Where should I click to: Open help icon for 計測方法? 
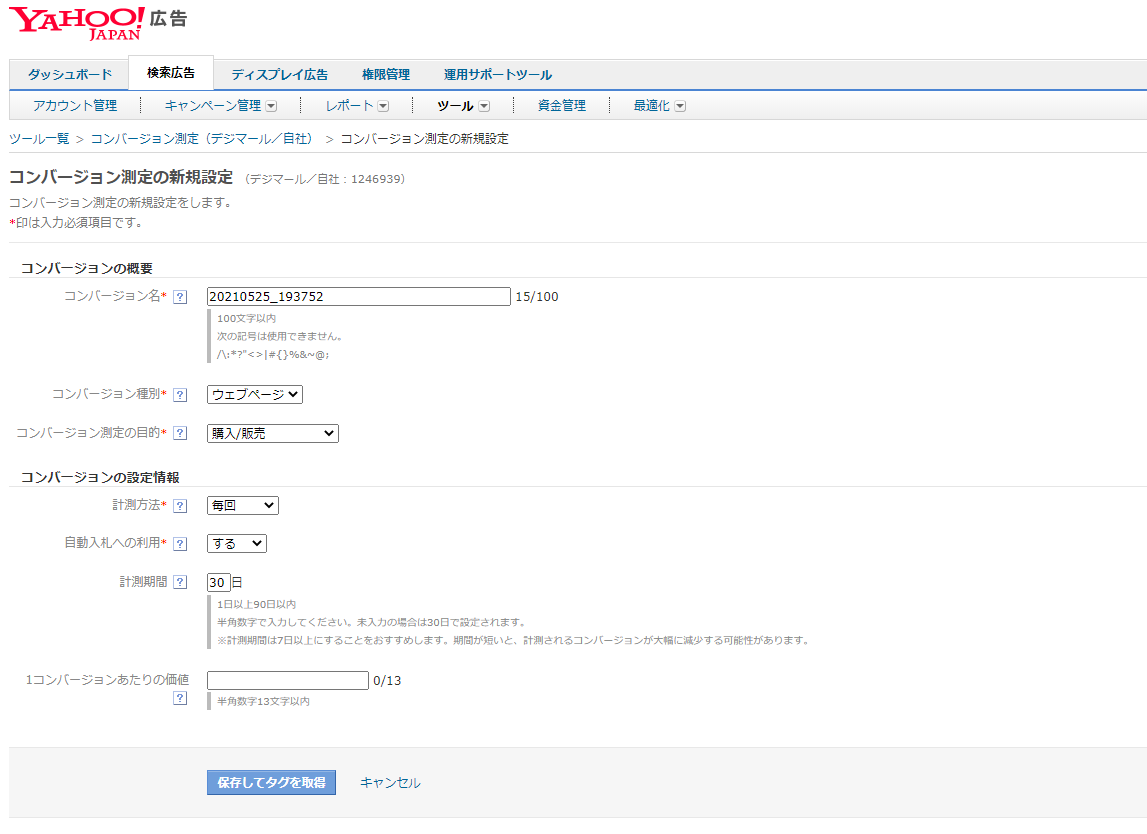coord(180,506)
